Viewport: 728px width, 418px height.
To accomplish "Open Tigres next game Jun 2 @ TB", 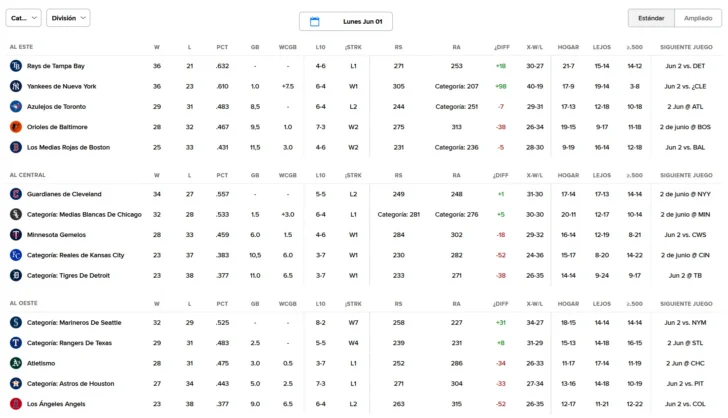I will click(x=685, y=275).
